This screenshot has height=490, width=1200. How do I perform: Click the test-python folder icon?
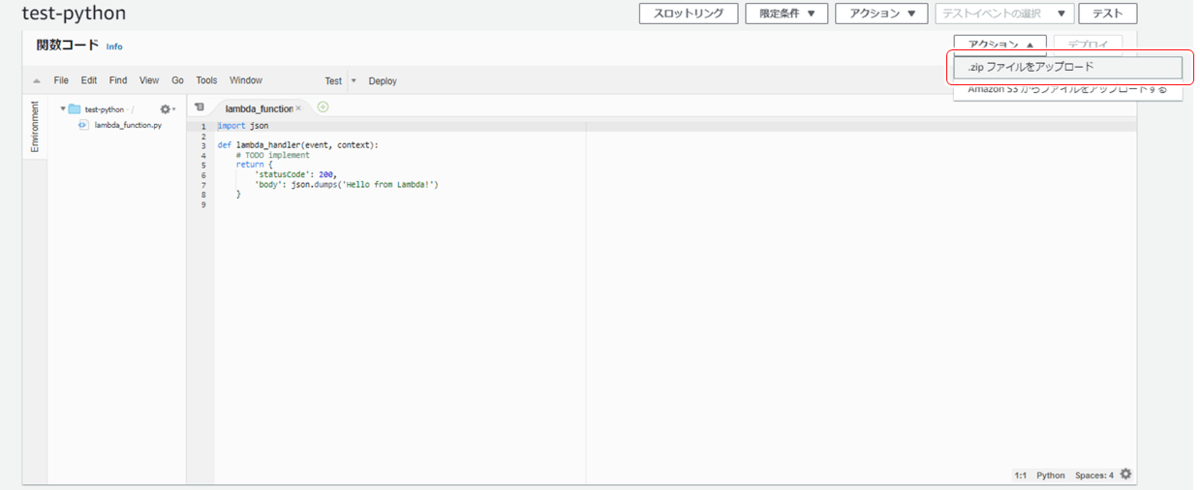click(x=74, y=109)
